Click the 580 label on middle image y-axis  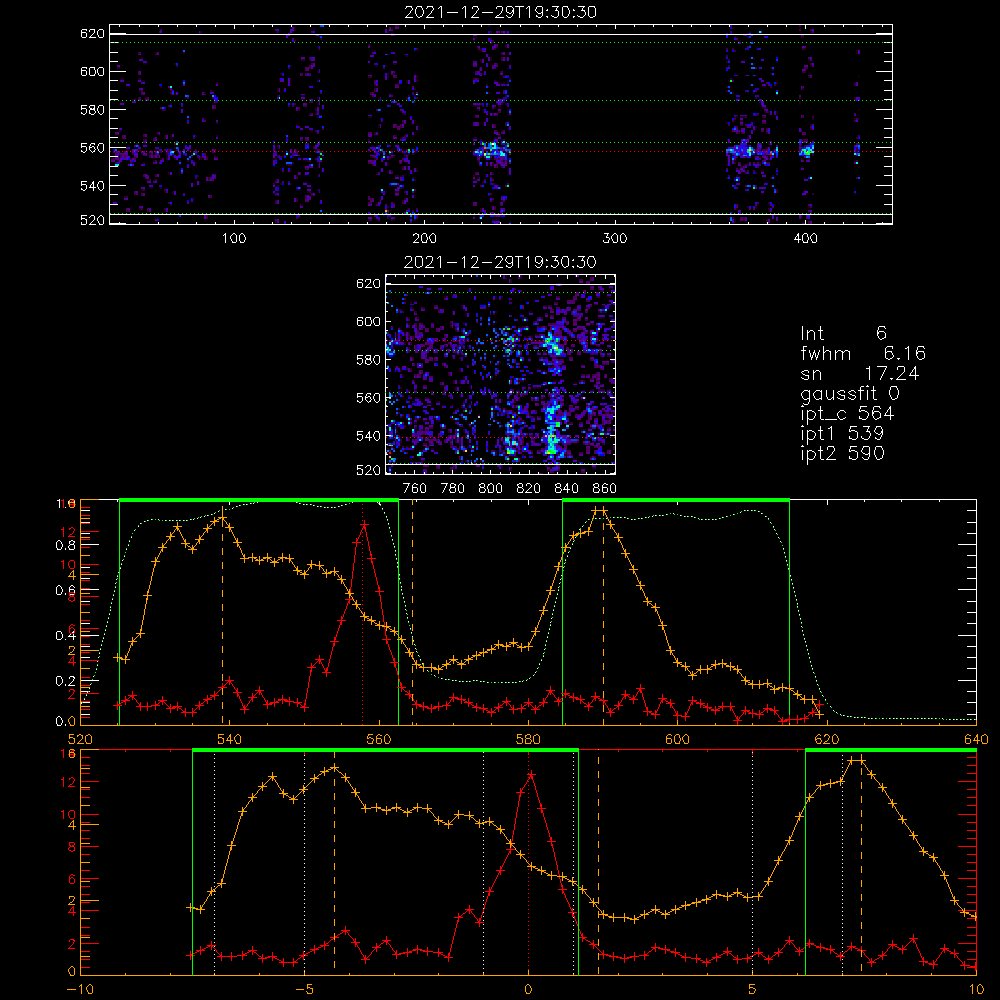point(369,360)
